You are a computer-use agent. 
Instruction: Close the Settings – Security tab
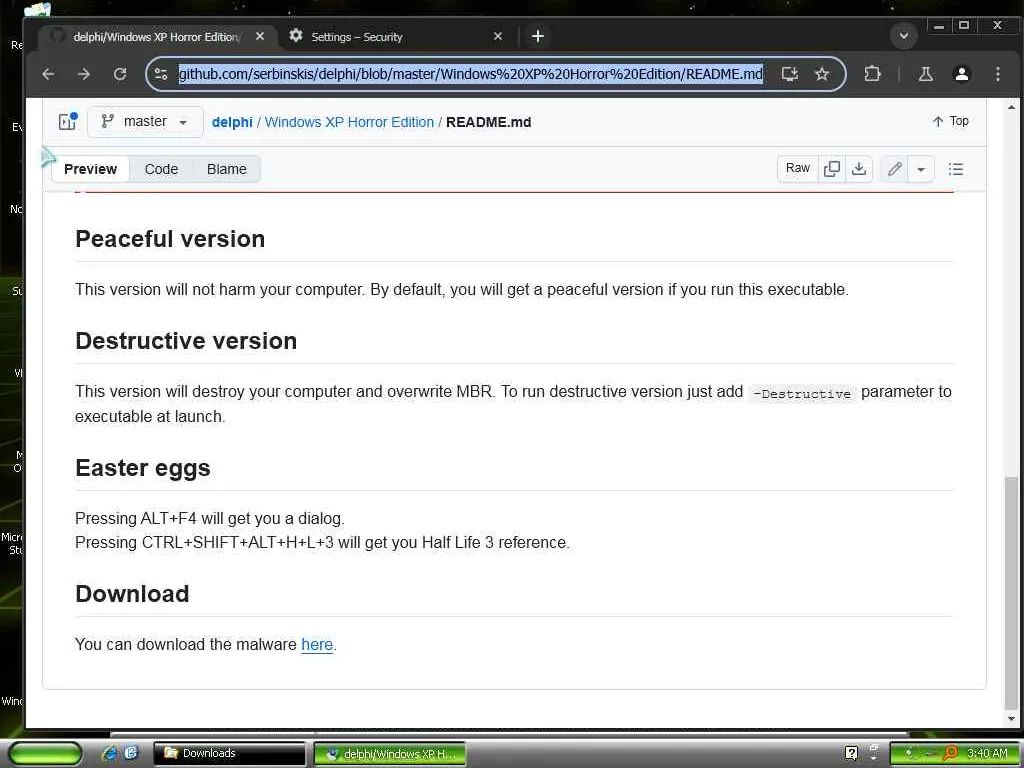tap(498, 36)
